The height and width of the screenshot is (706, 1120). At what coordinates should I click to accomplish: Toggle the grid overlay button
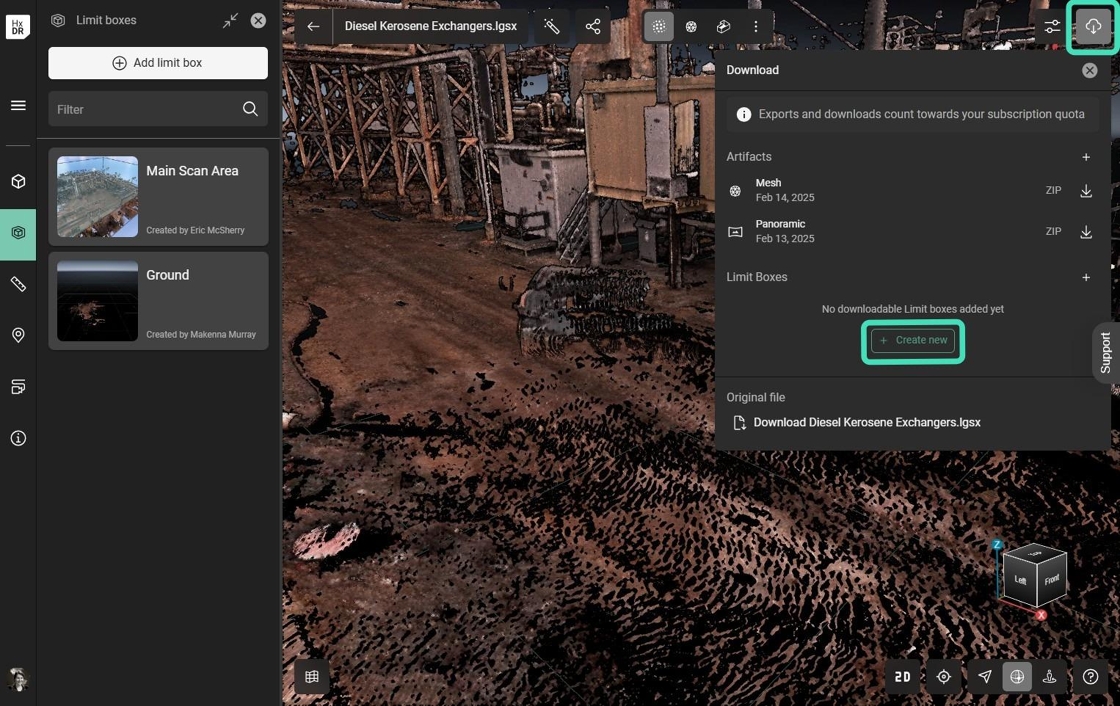[312, 677]
